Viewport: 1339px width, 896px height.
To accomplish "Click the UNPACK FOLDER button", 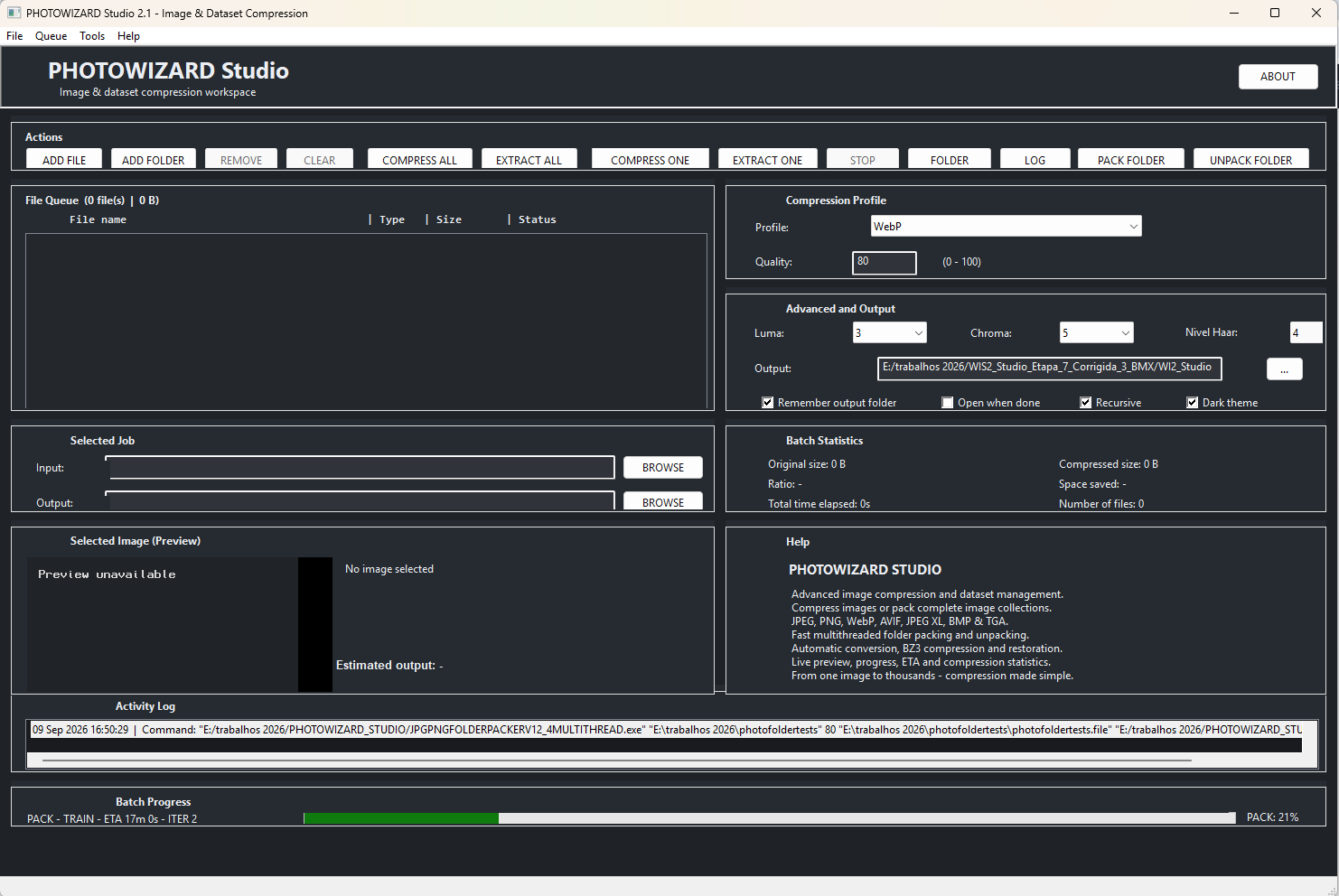I will click(1250, 159).
